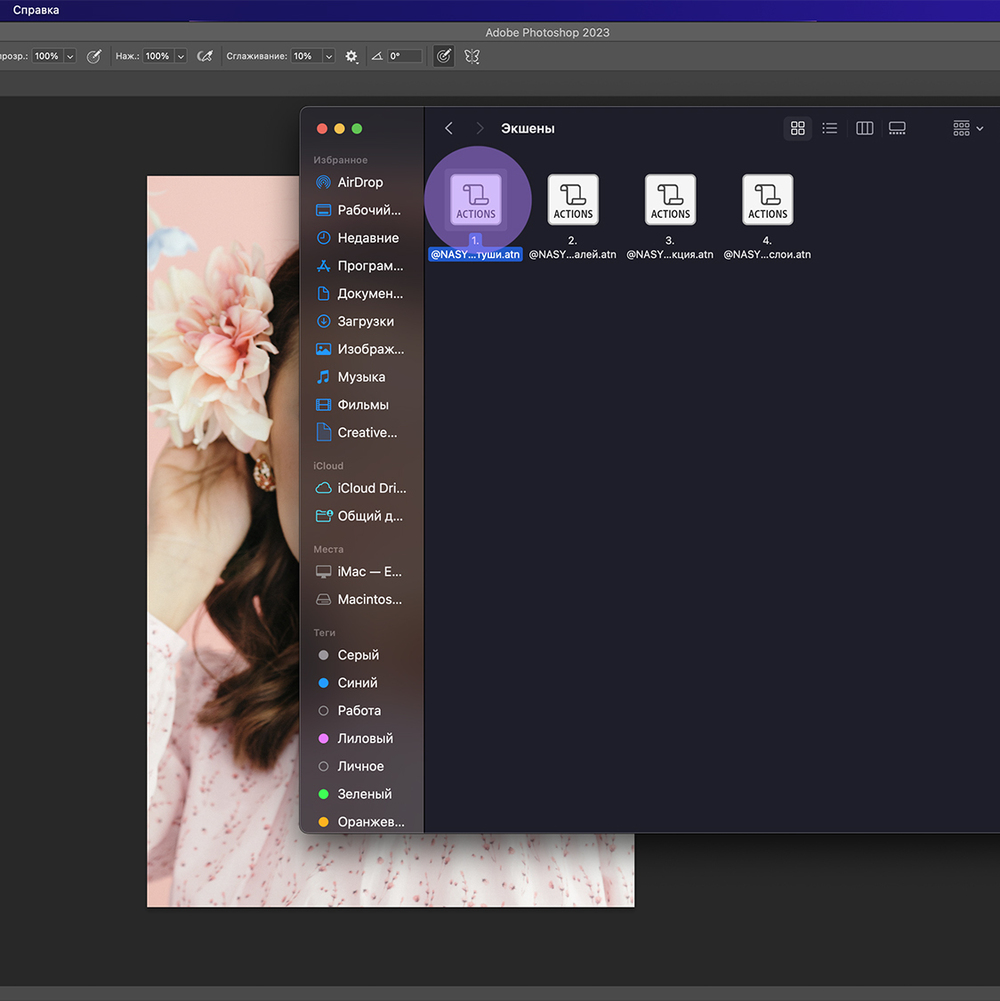The image size is (1000, 1001).
Task: Open AirDrop from the sidebar
Action: 360,183
